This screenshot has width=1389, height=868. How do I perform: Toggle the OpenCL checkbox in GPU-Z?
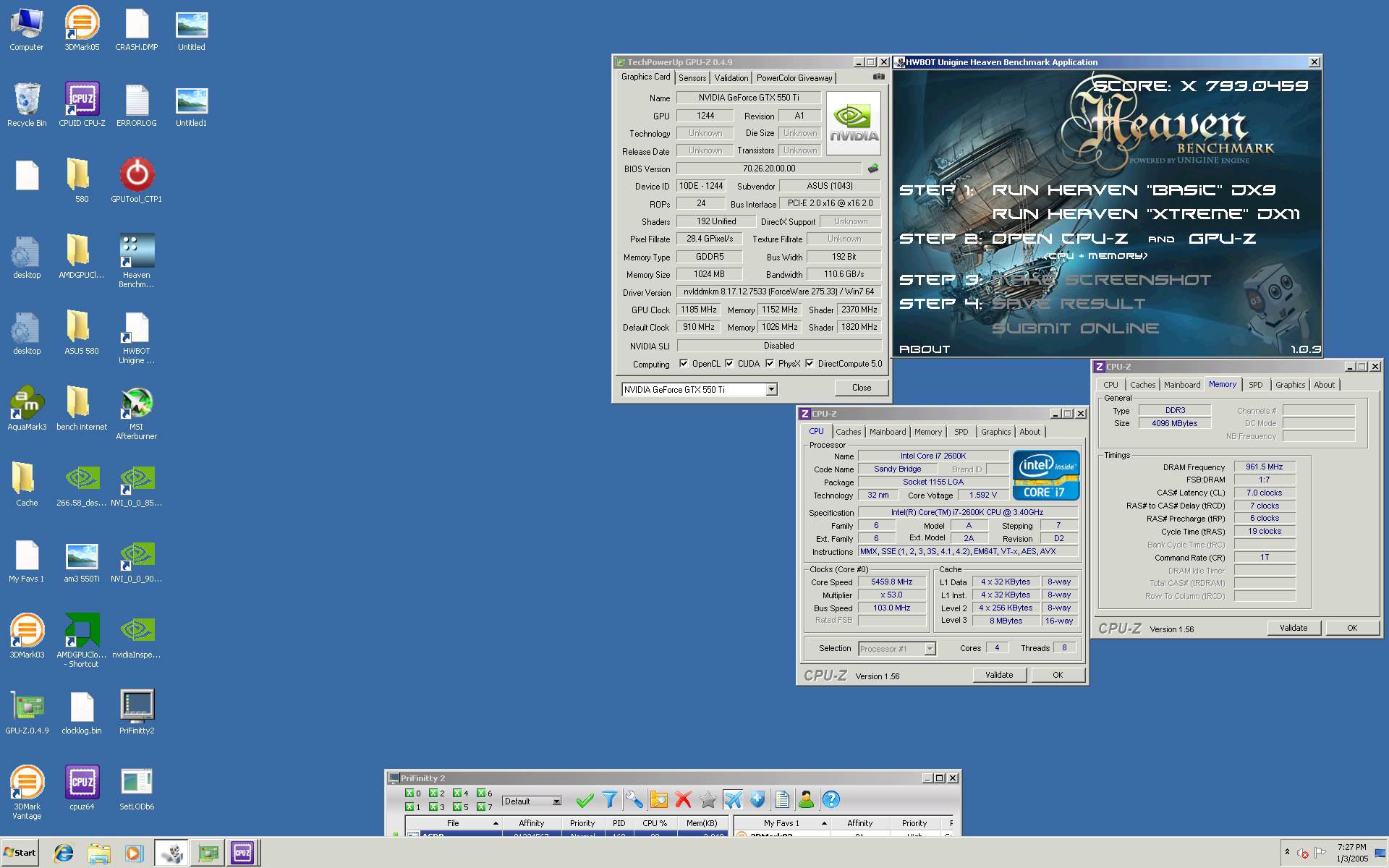point(683,364)
